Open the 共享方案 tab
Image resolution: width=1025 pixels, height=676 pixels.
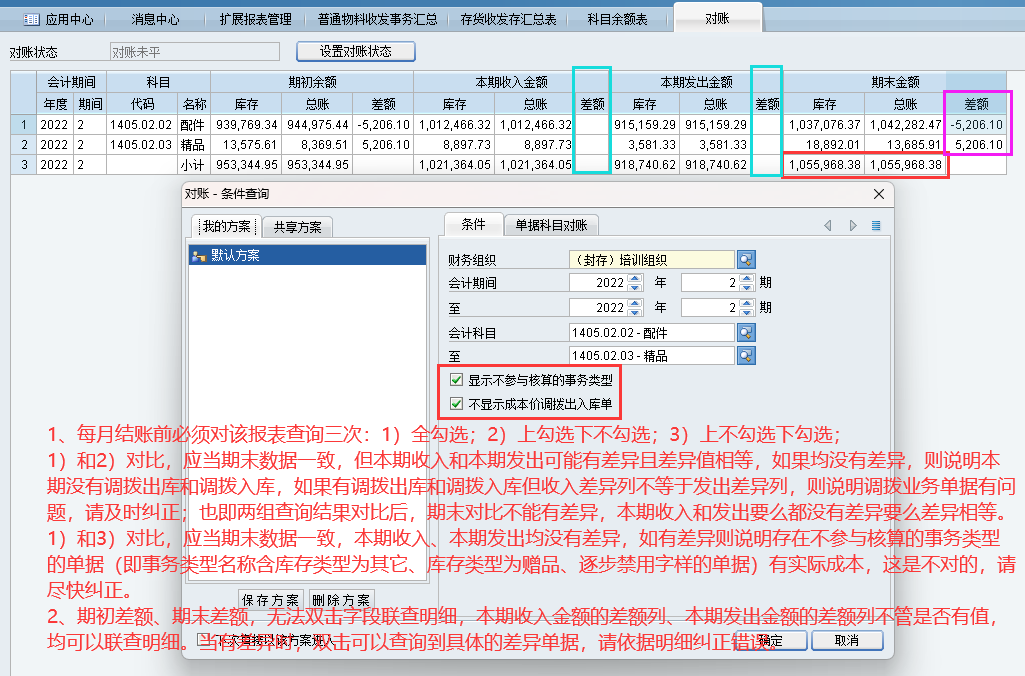(297, 227)
